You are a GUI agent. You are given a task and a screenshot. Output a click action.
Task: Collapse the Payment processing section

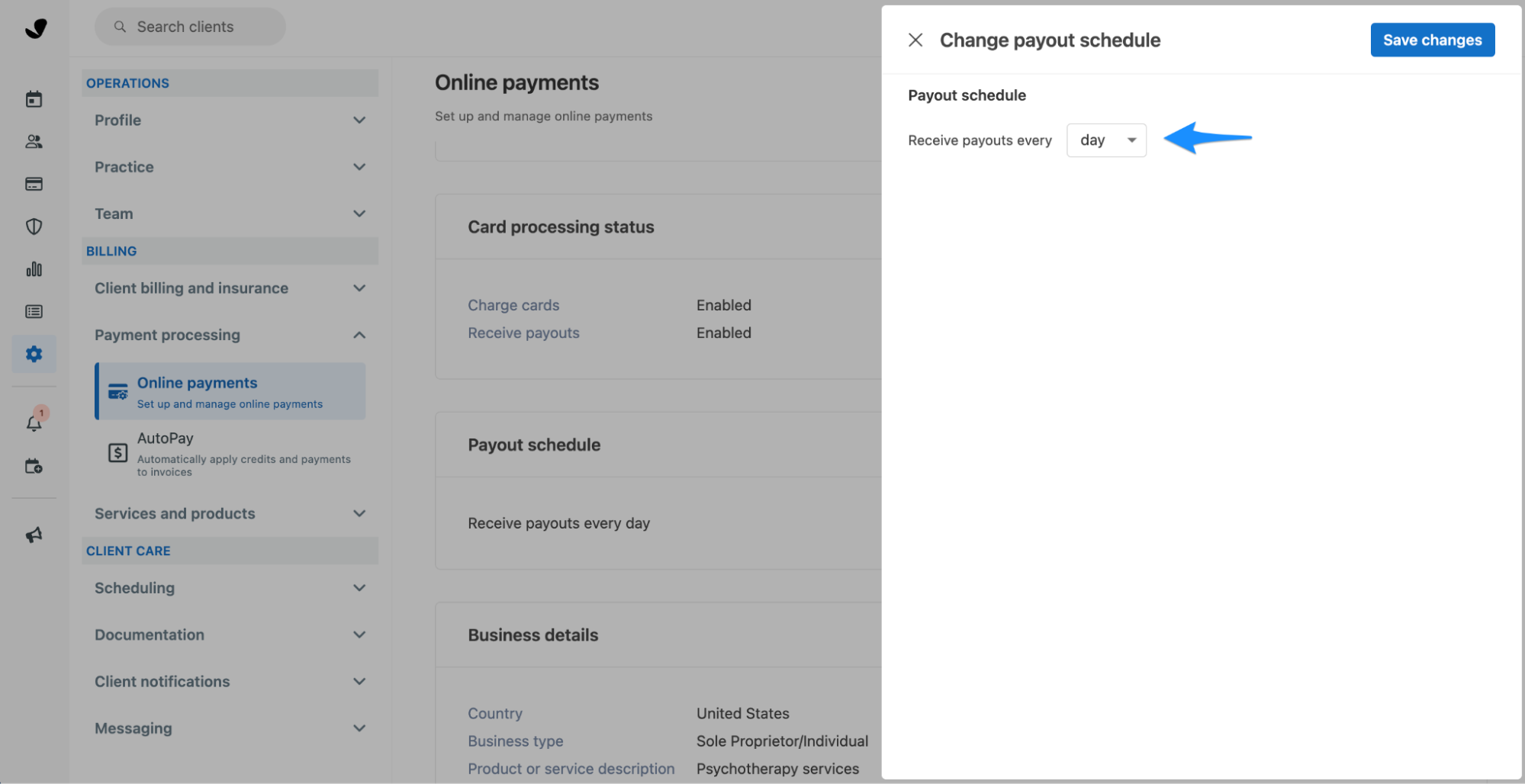(x=229, y=335)
